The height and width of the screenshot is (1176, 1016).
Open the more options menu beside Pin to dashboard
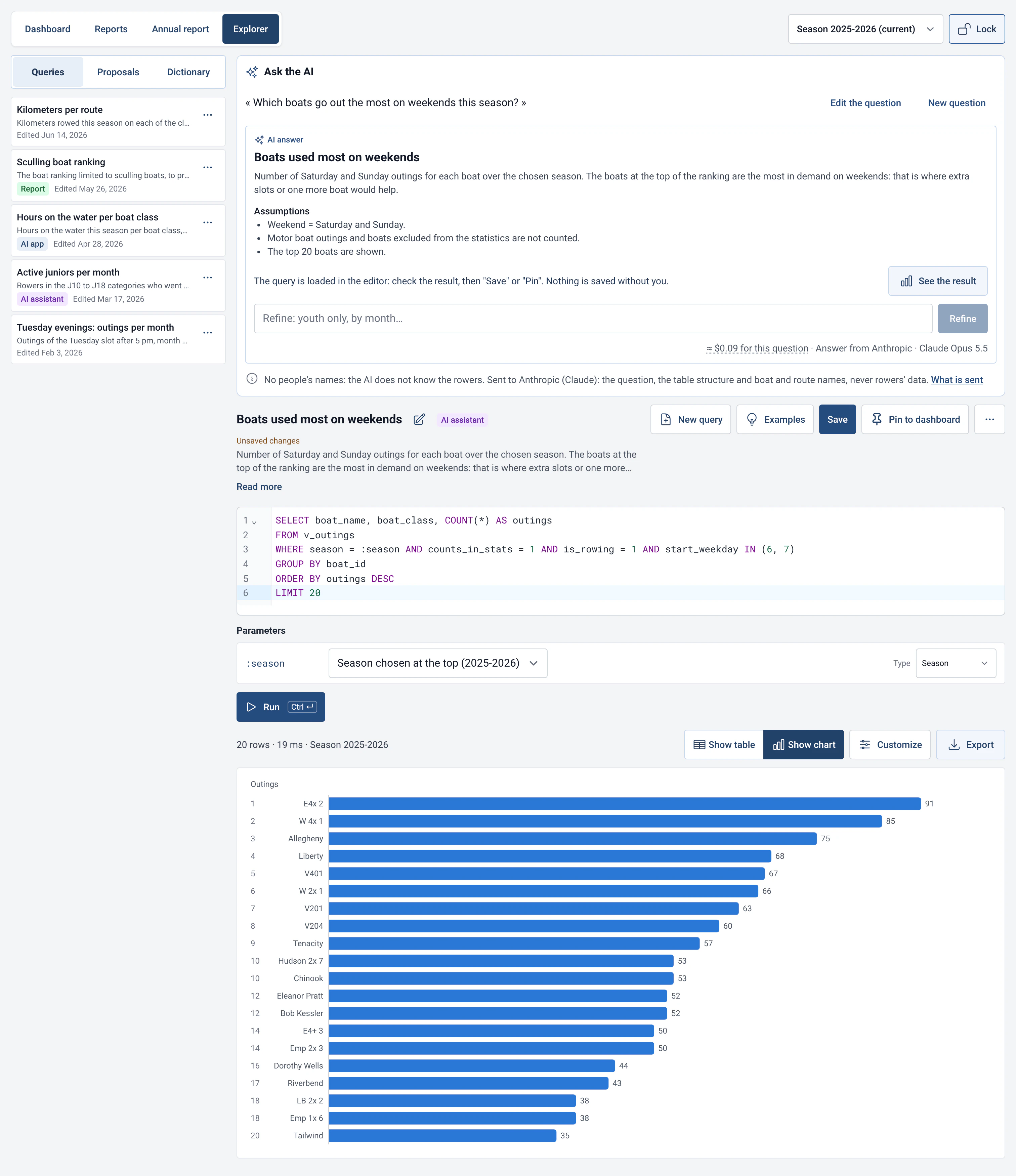(x=989, y=419)
